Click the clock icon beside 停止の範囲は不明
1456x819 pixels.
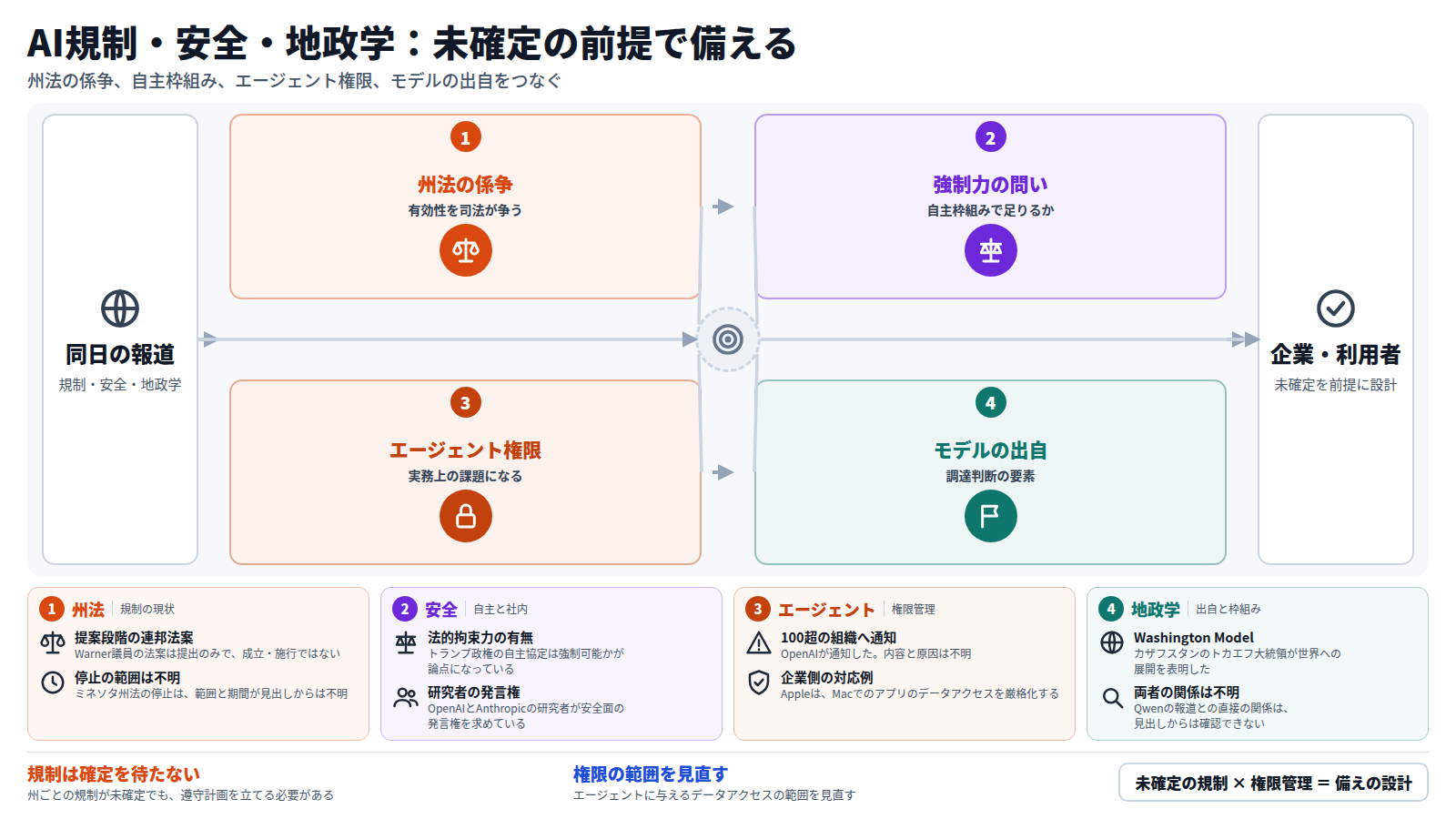point(53,682)
